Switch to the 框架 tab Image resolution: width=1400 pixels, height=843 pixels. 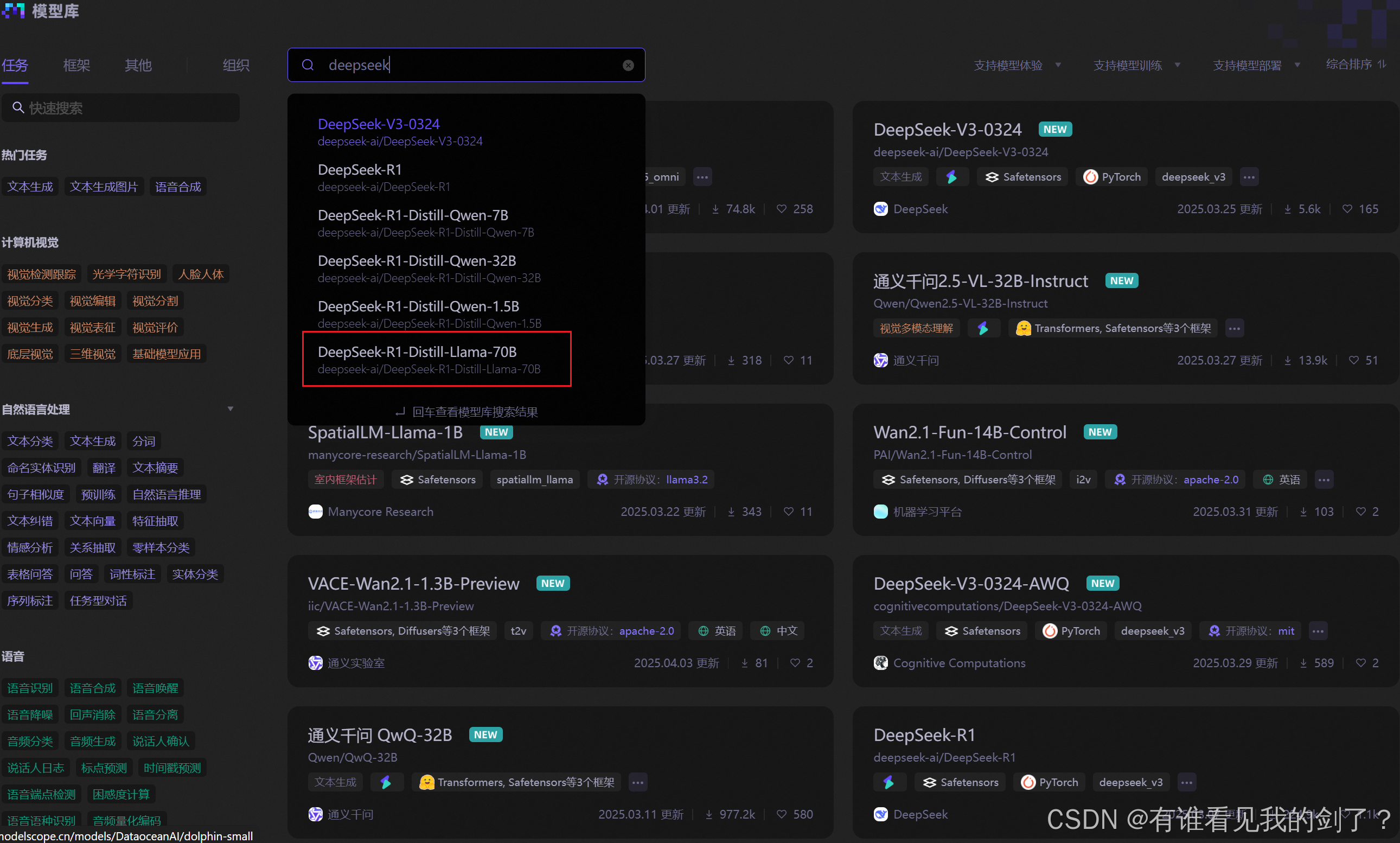pyautogui.click(x=76, y=65)
